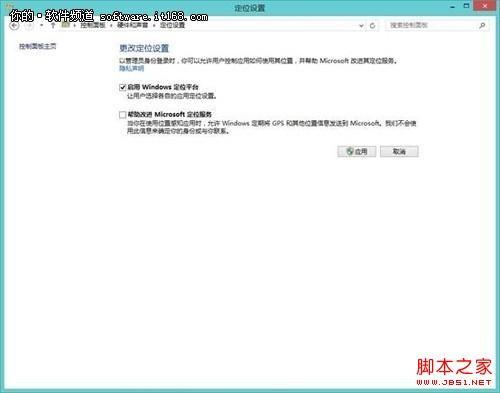Viewport: 500px width, 393px height.
Task: Refresh the address bar location
Action: 373,25
